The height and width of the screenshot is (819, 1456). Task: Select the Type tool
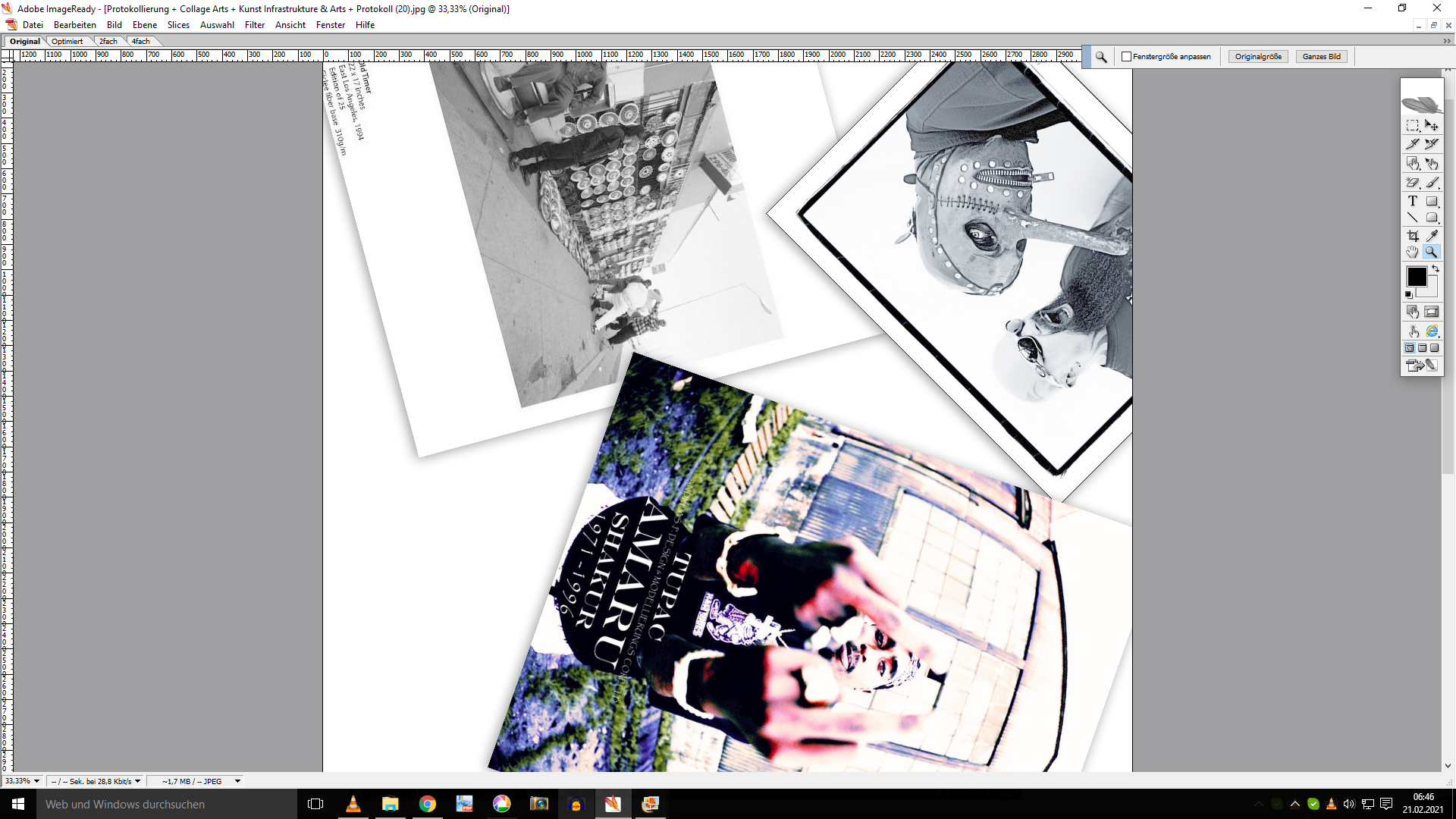[1412, 201]
